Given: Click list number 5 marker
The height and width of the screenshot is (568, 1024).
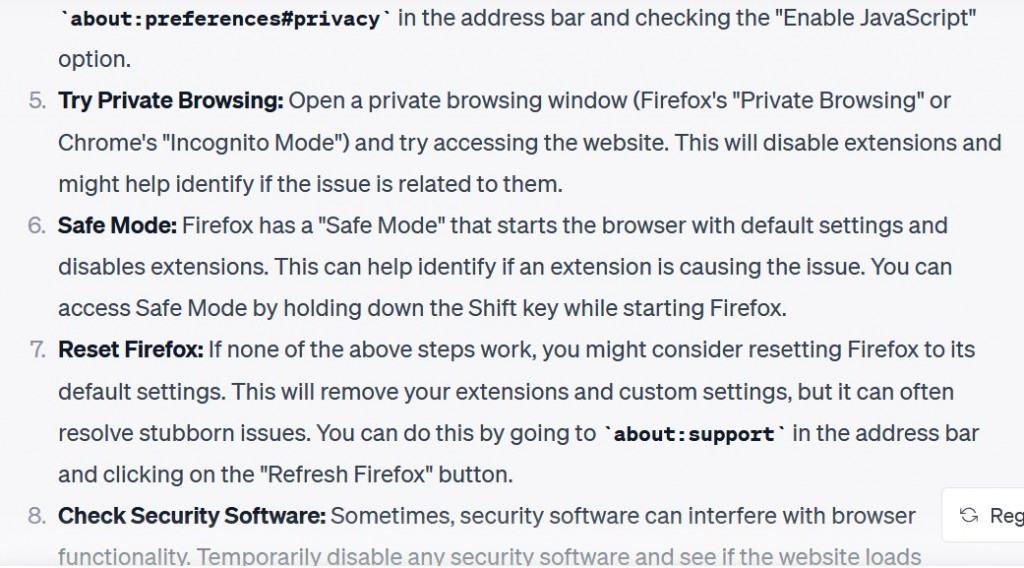Looking at the screenshot, I should click(37, 101).
